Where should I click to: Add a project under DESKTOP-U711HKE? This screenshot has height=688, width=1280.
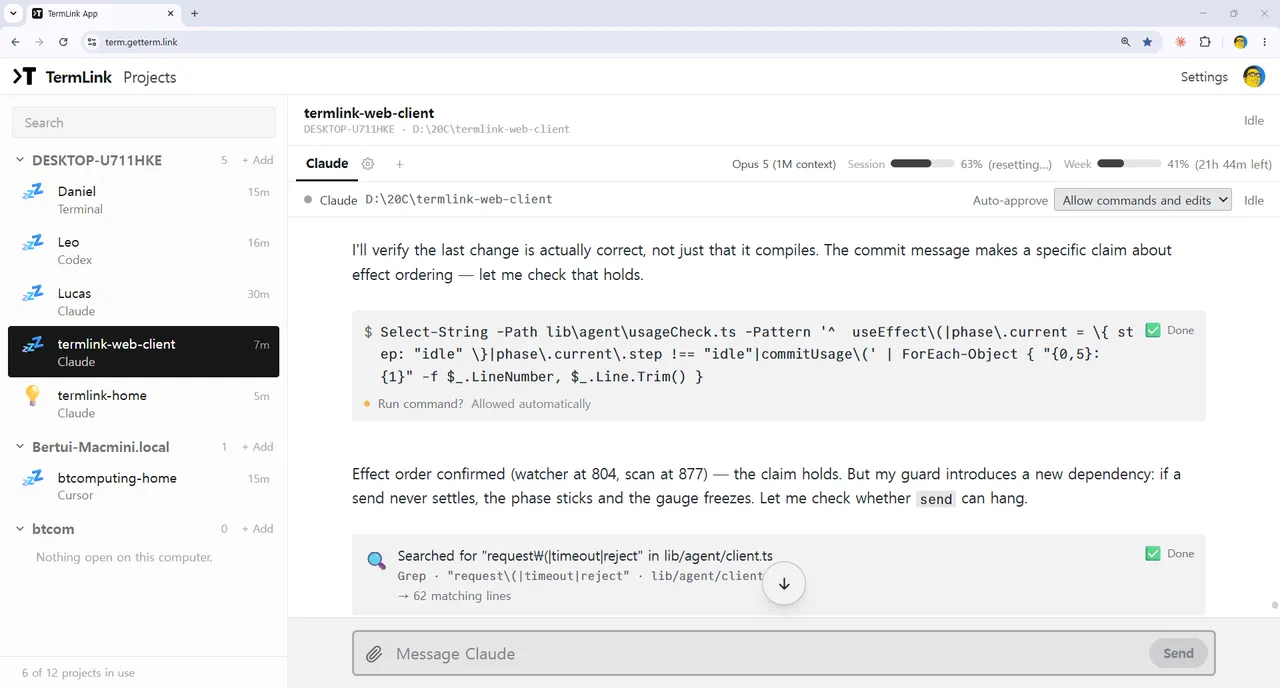point(258,160)
